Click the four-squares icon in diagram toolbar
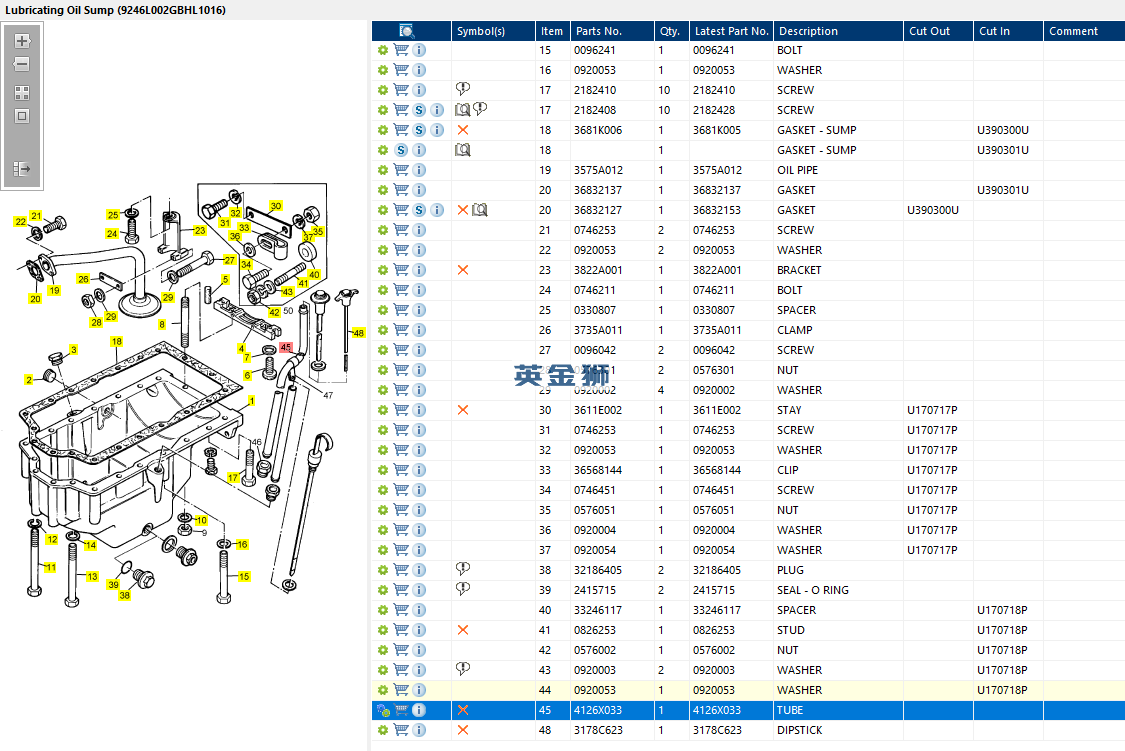Image resolution: width=1125 pixels, height=751 pixels. tap(22, 93)
